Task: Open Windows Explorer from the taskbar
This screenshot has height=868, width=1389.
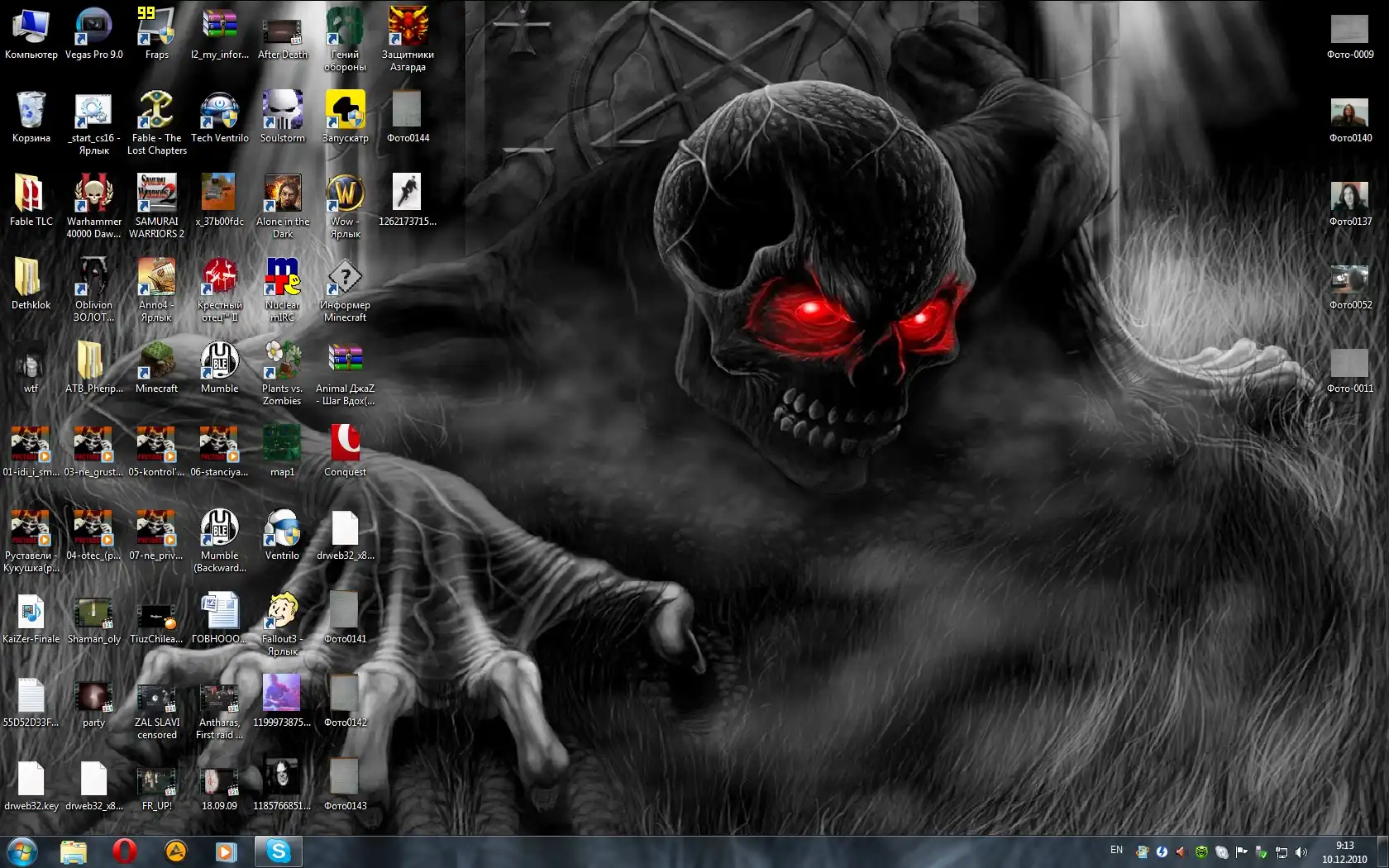Action: tap(74, 851)
